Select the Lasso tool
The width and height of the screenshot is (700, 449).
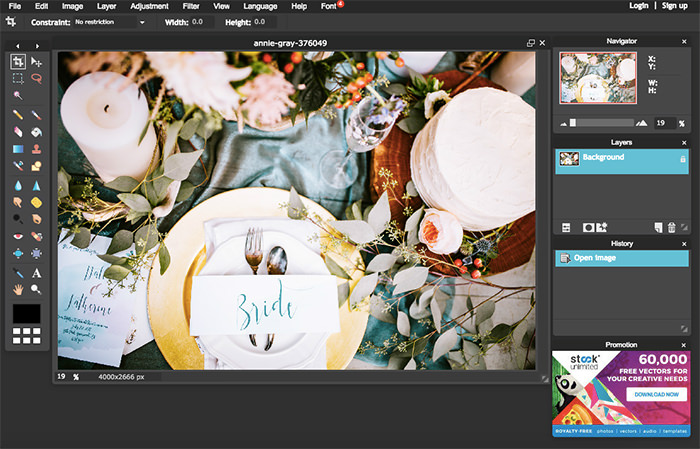pos(37,78)
